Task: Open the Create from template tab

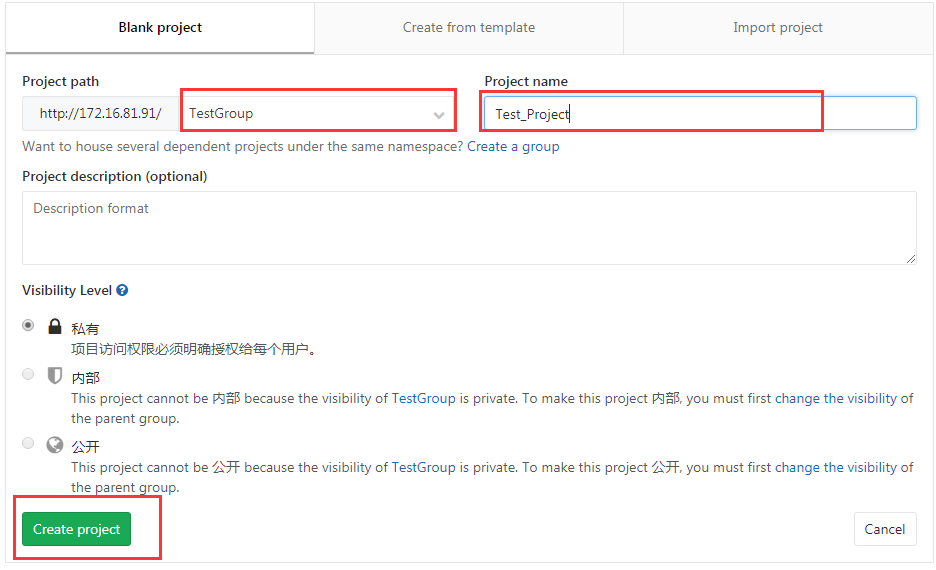Action: (x=469, y=27)
